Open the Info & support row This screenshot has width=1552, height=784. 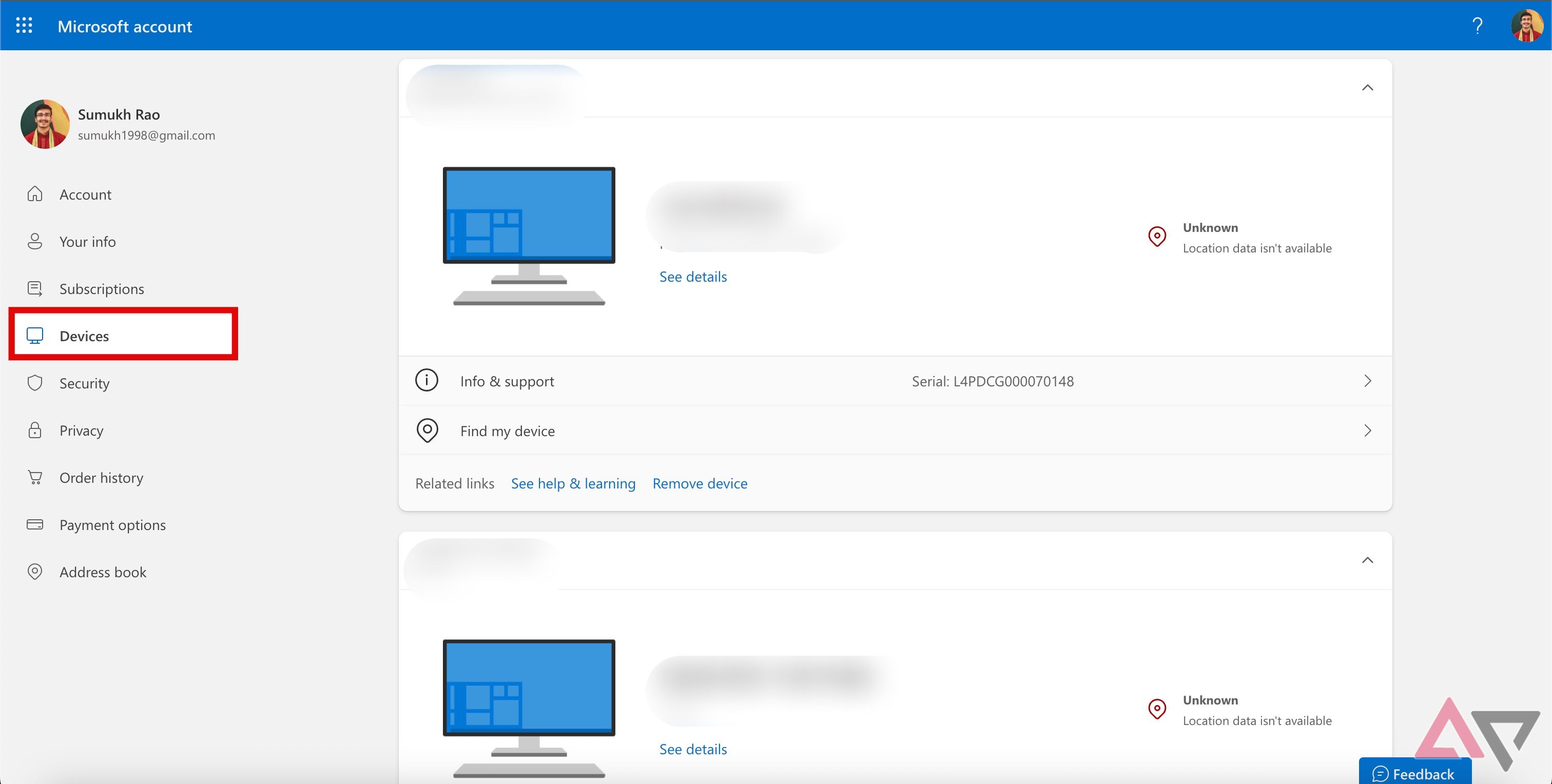click(x=895, y=381)
